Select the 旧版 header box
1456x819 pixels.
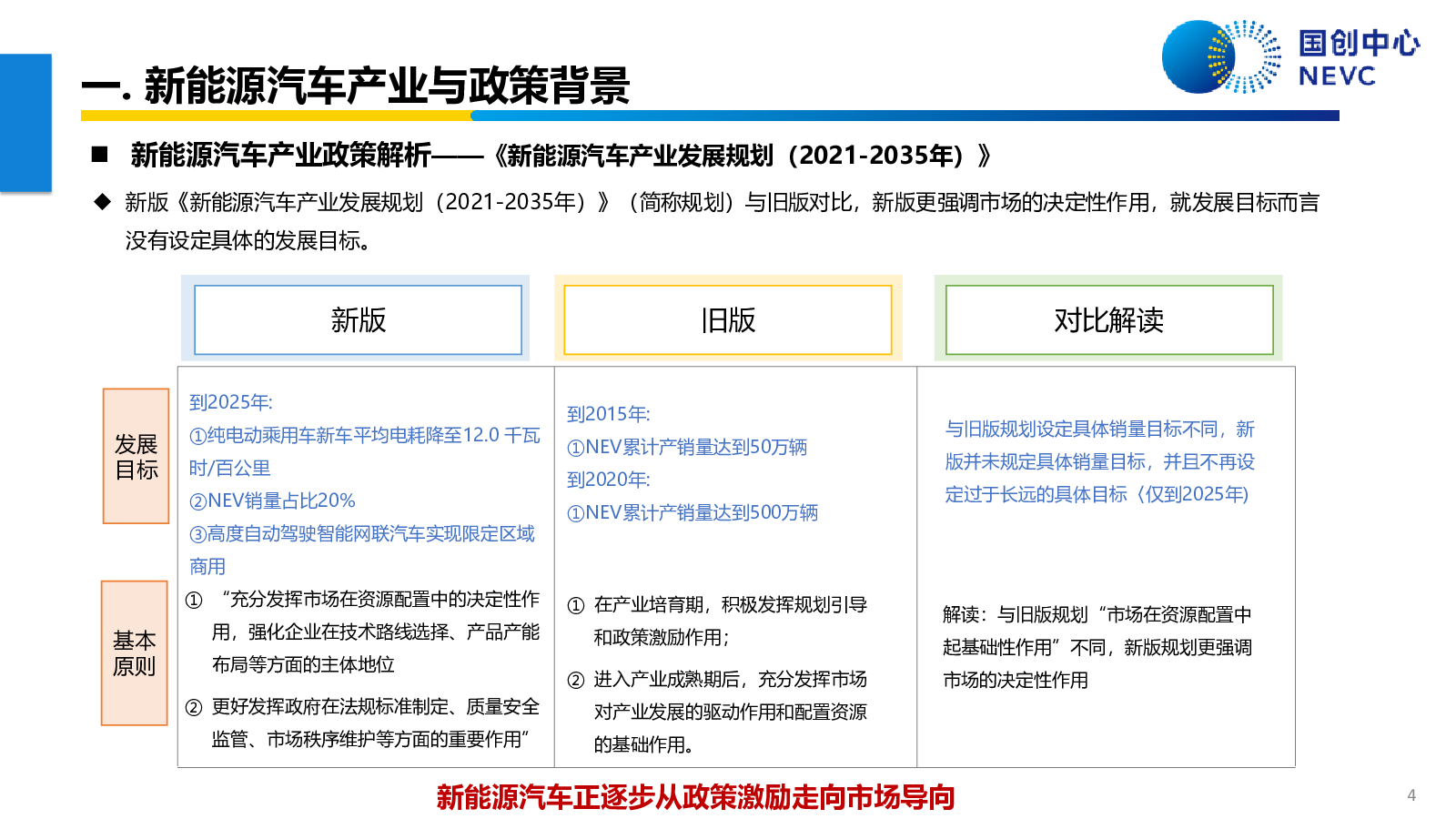727,319
